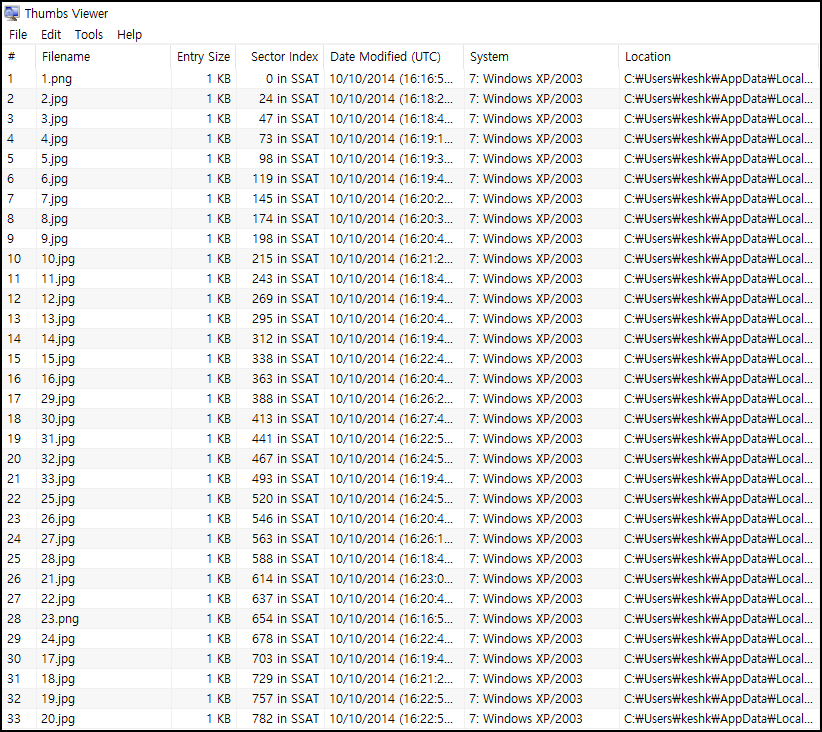Click the Thumbs Viewer title bar icon

click(x=12, y=13)
